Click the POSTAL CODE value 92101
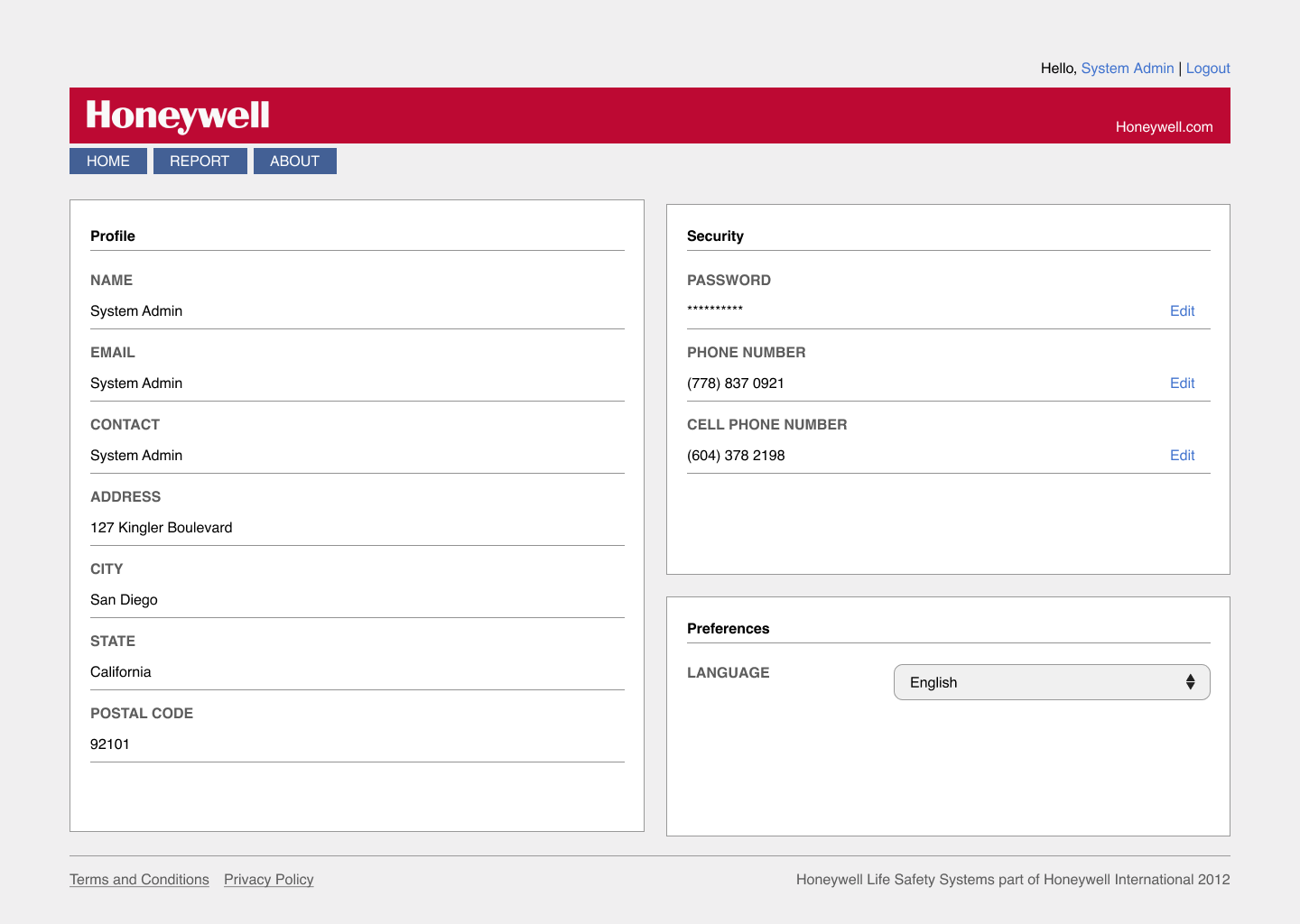Screen dimensions: 1300x924 coord(111,744)
